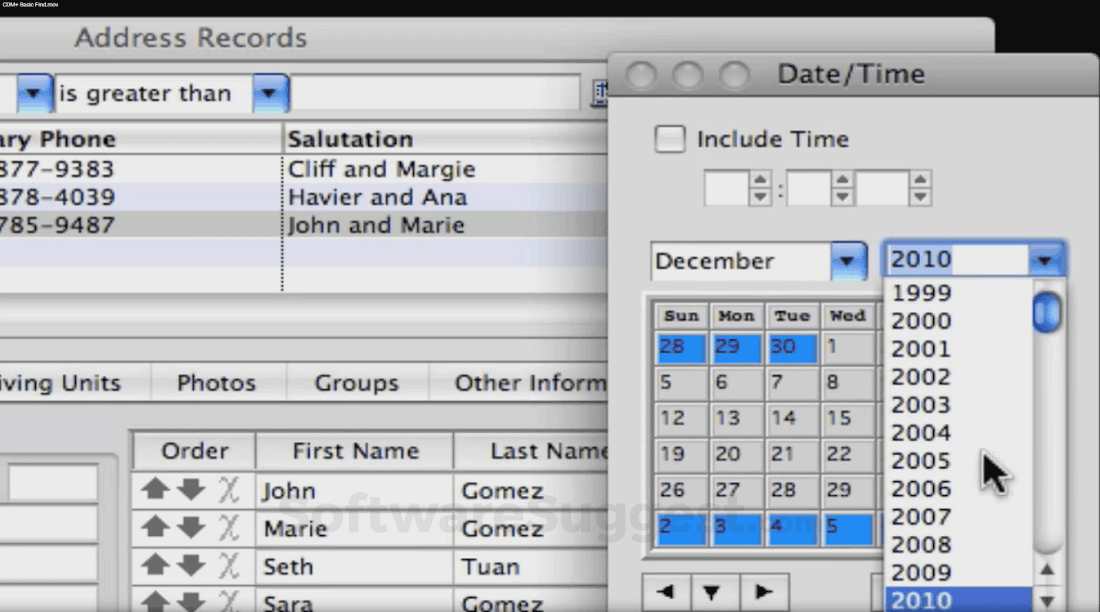Open the December month dropdown
1100x612 pixels.
pos(847,261)
